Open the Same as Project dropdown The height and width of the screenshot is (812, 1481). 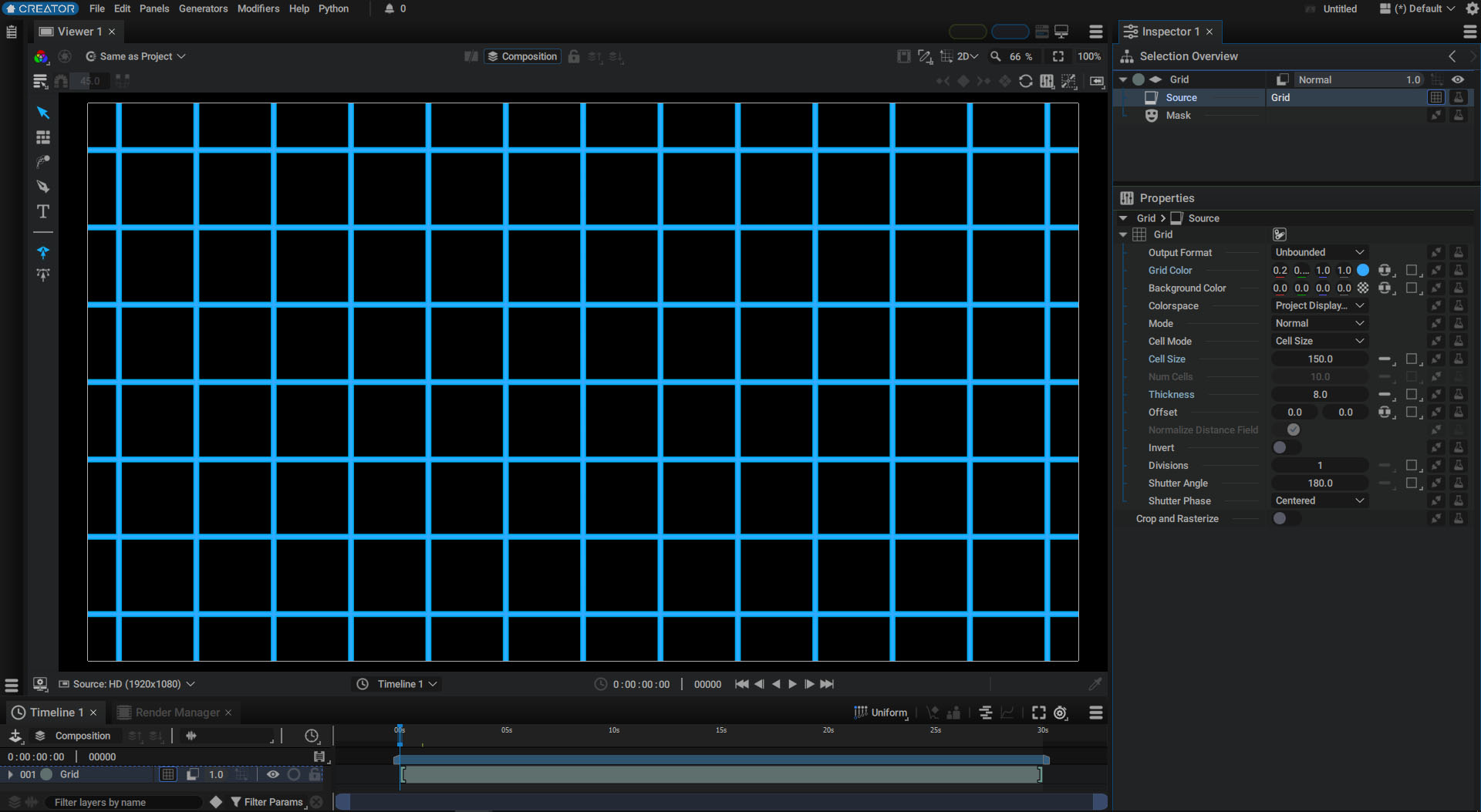coord(136,56)
